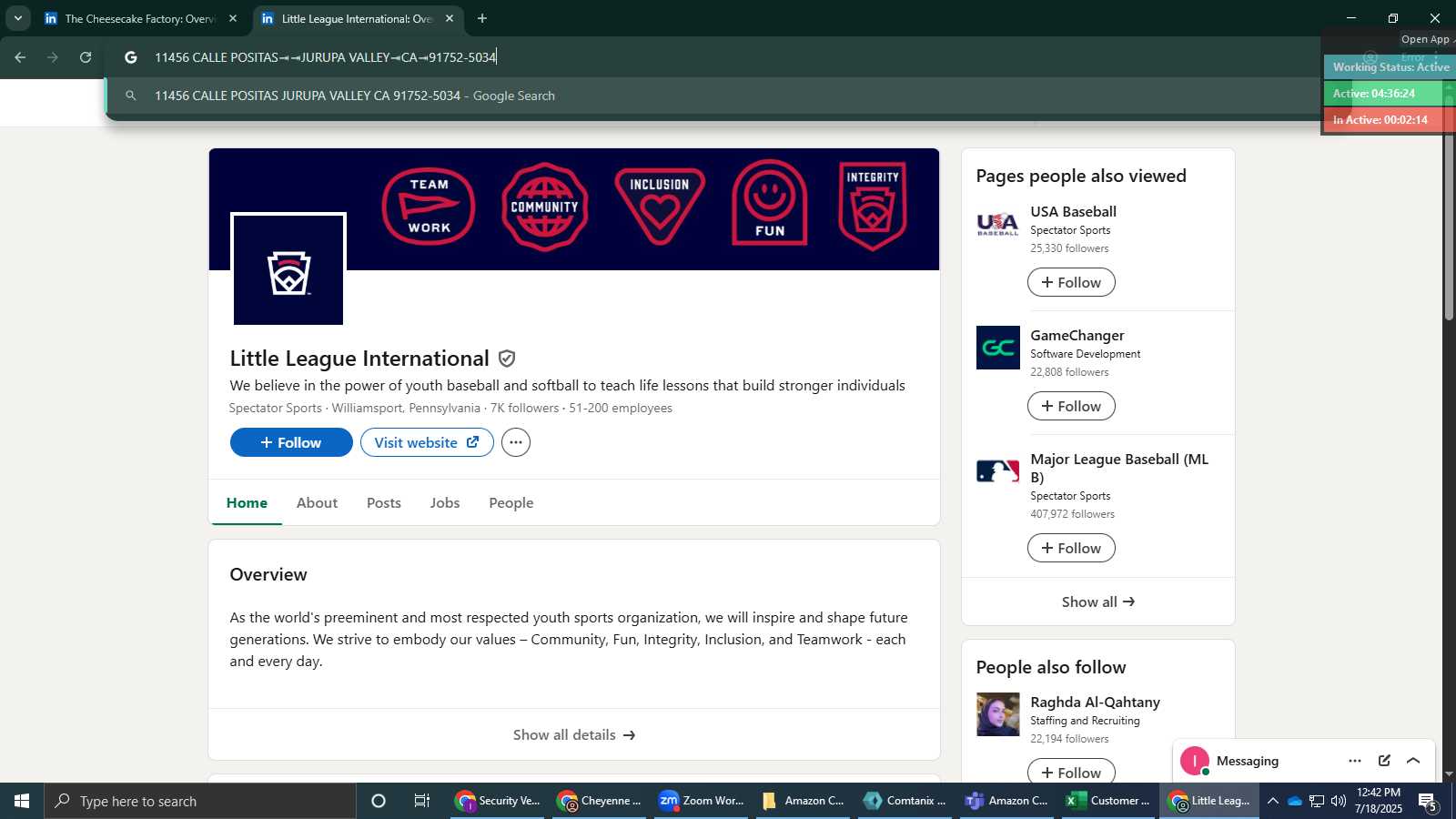Open OneDrive tray icon
1456x819 pixels.
(x=1295, y=801)
